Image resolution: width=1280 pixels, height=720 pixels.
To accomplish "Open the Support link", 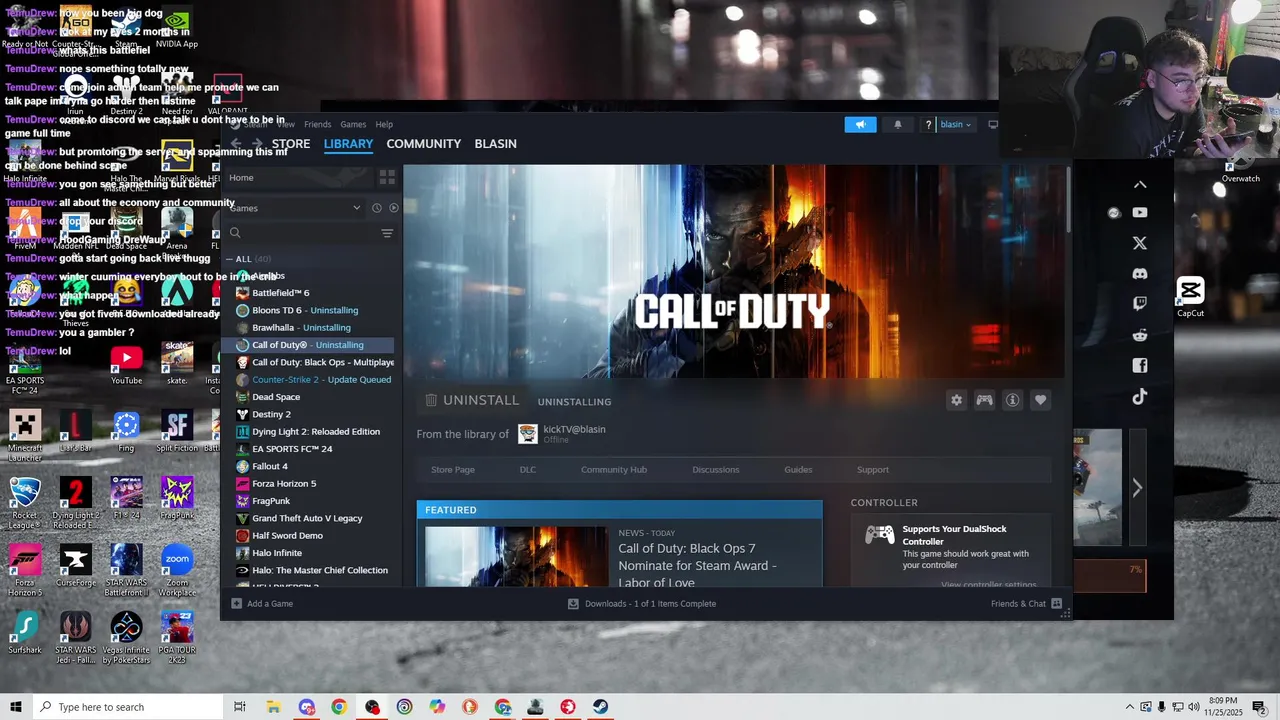I will (872, 470).
